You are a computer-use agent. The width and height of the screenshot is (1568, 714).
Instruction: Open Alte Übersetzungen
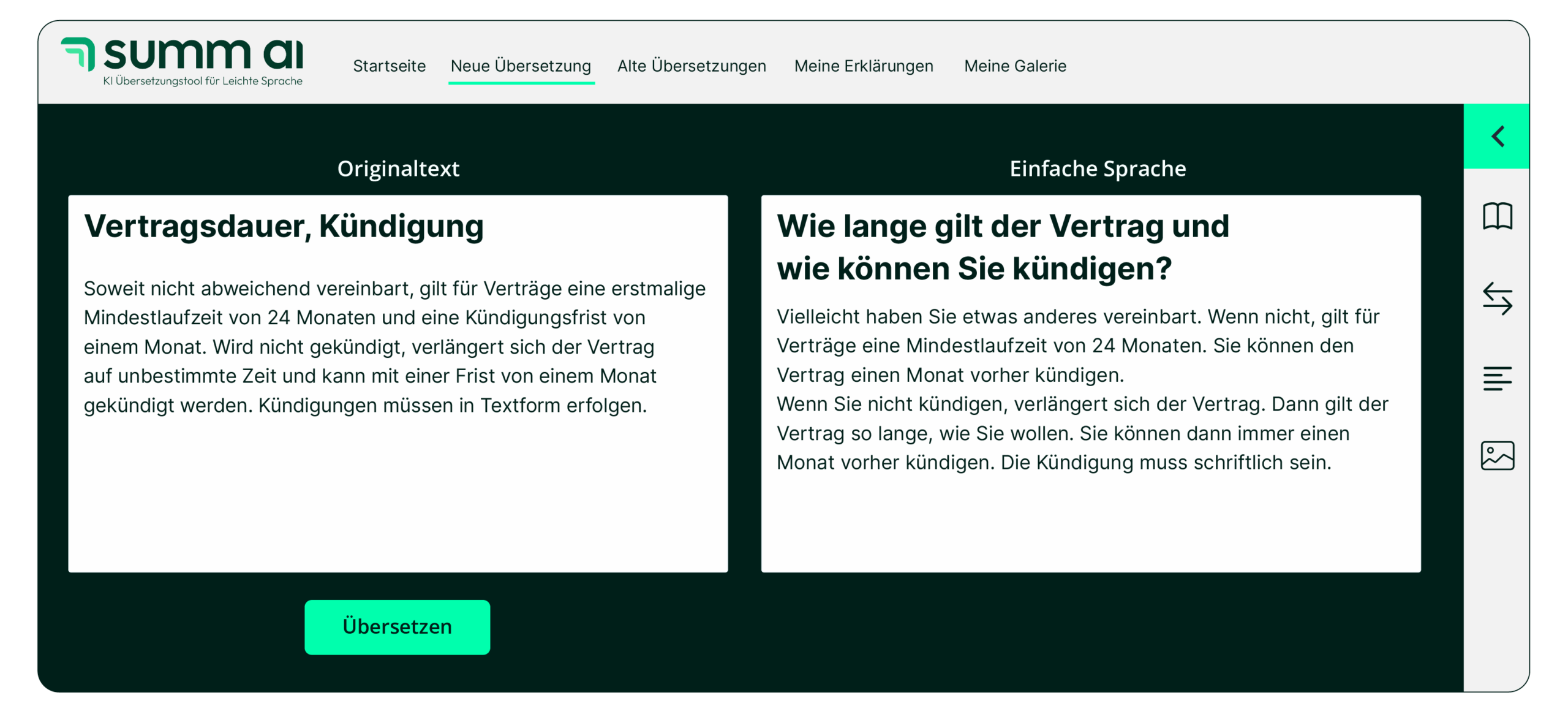coord(692,66)
